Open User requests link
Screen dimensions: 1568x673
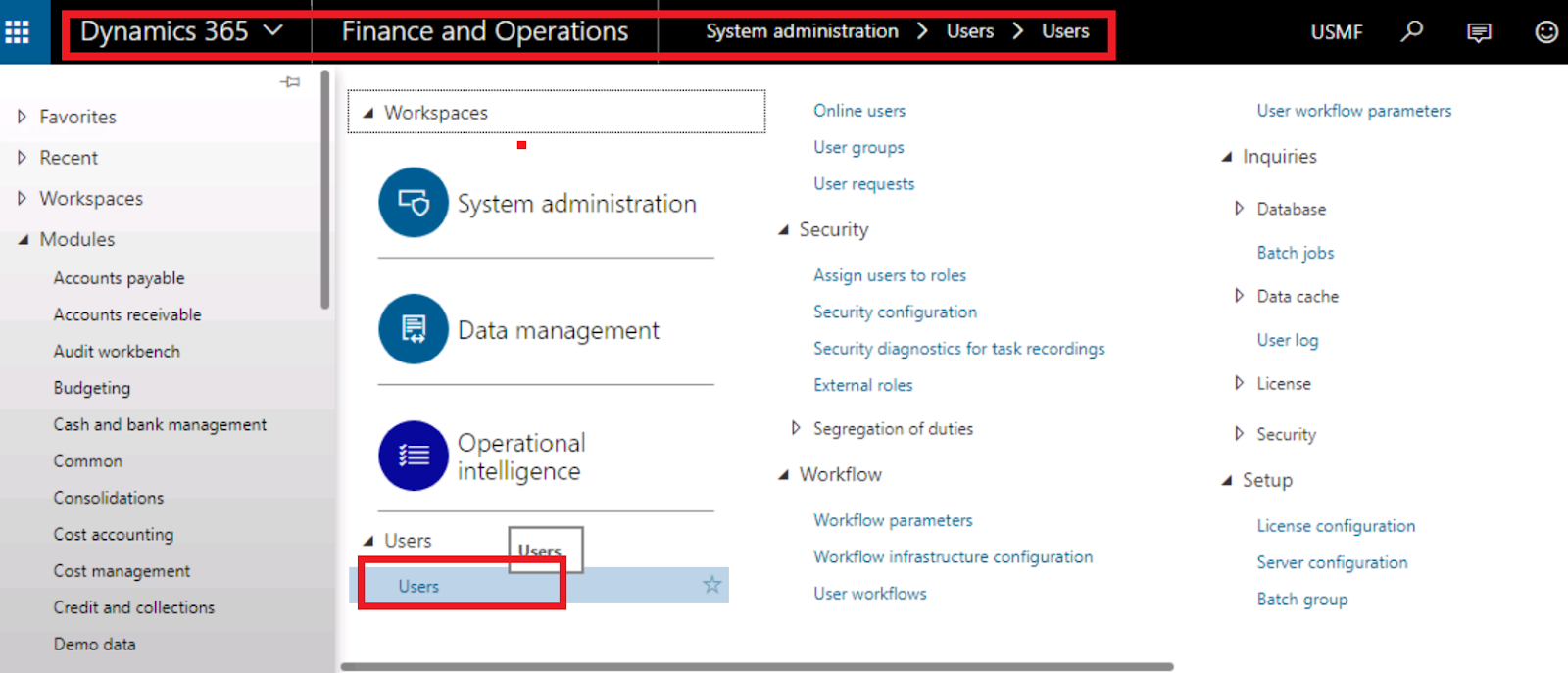click(863, 183)
